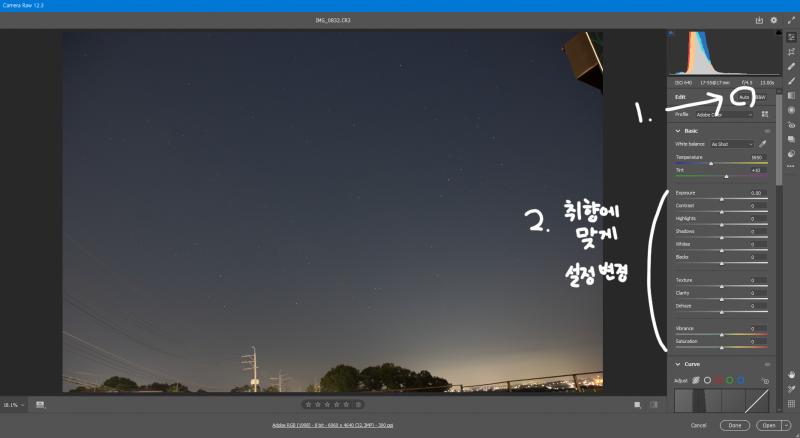Select the Graduated Filter tool
This screenshot has height=438, width=800.
[x=791, y=95]
